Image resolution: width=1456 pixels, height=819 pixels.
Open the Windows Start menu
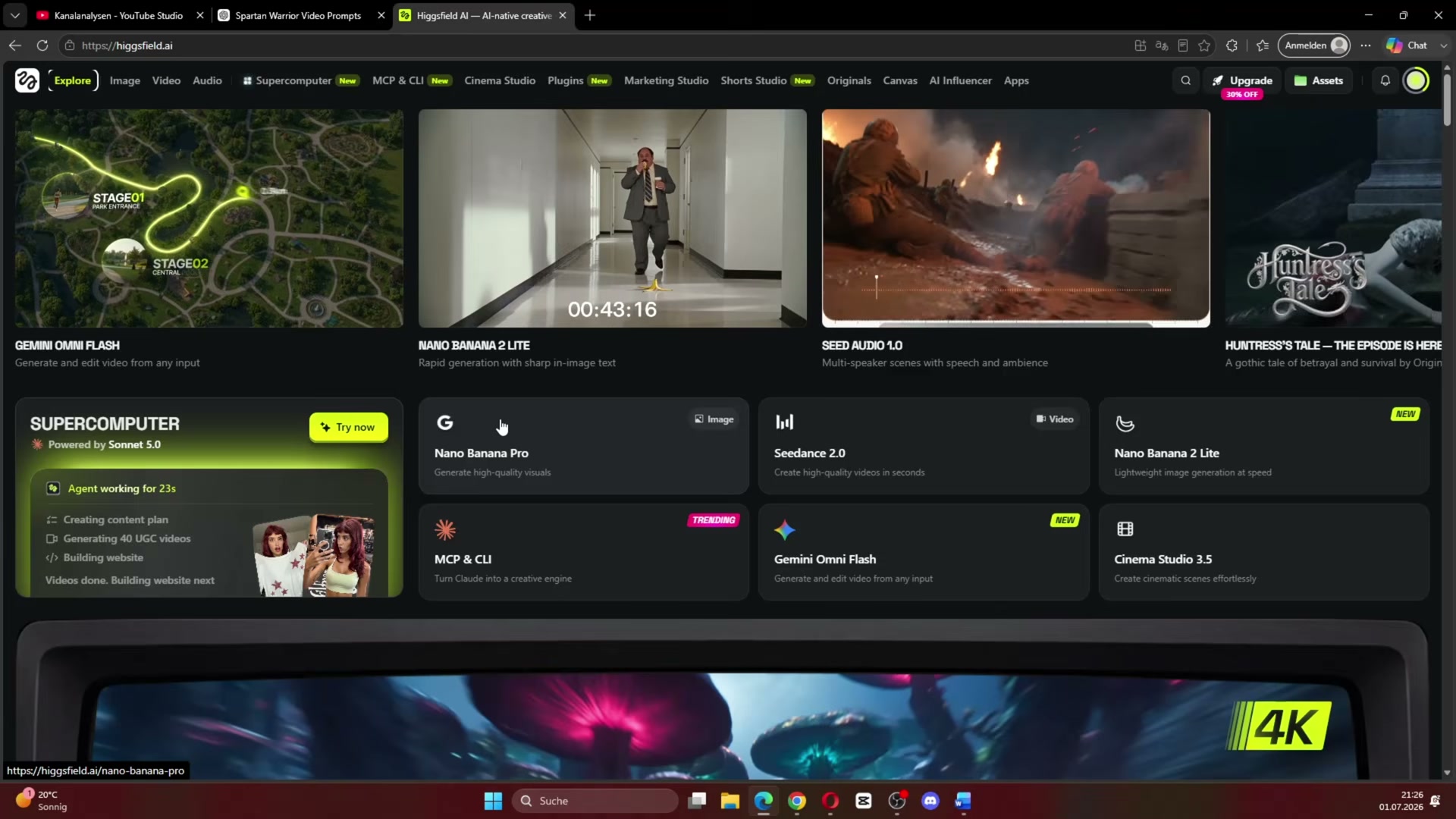point(493,801)
